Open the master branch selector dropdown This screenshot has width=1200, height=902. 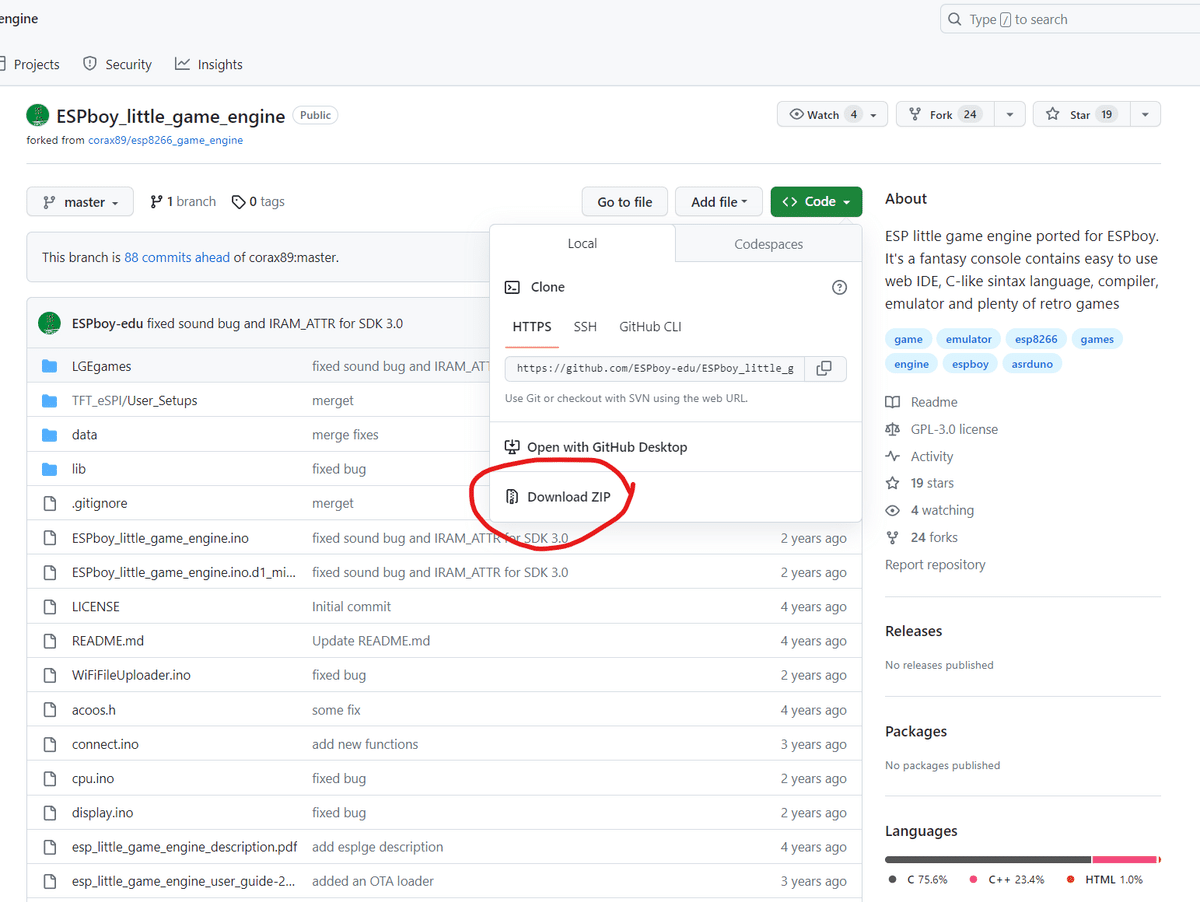[x=80, y=202]
